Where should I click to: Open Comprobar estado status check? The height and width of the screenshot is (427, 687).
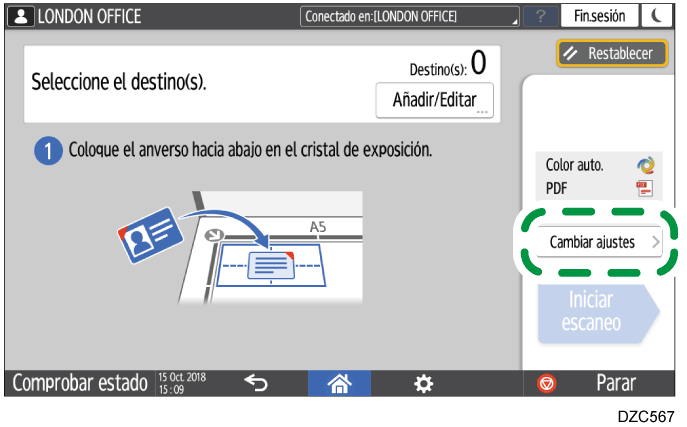(x=80, y=383)
